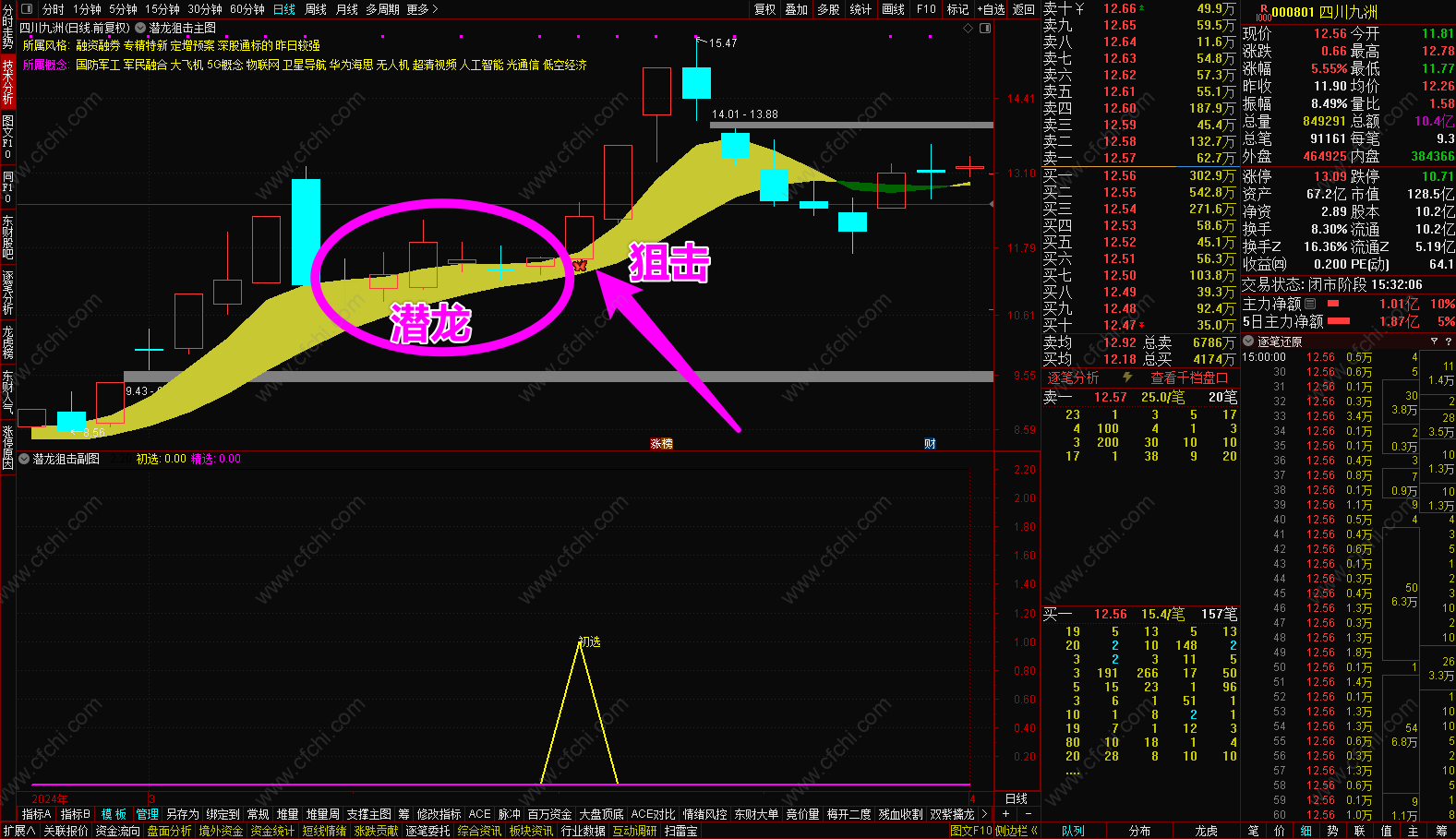Open 图文F10 at bottom right
The image size is (1456, 839).
pyautogui.click(x=971, y=831)
